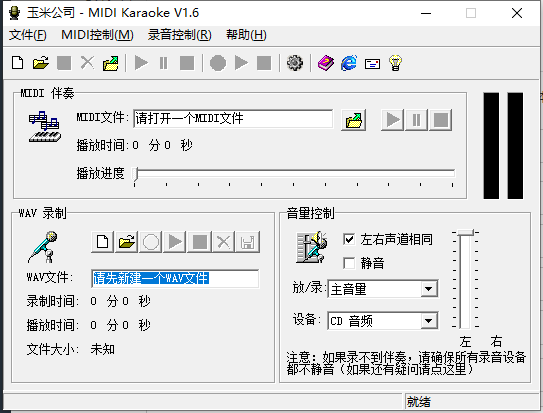Expand the 放/录 主音量 dropdown
The height and width of the screenshot is (413, 543).
(429, 289)
